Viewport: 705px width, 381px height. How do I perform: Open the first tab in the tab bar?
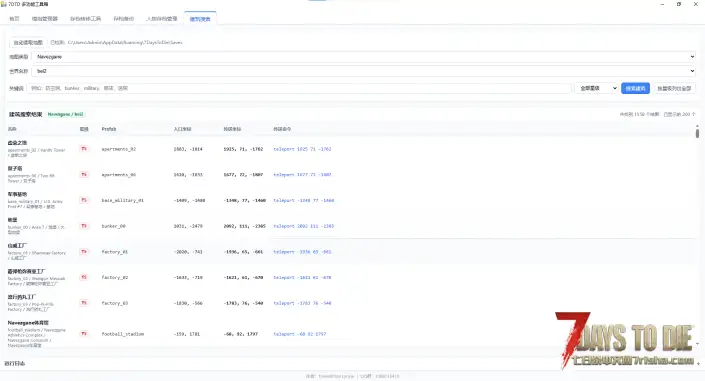click(14, 18)
